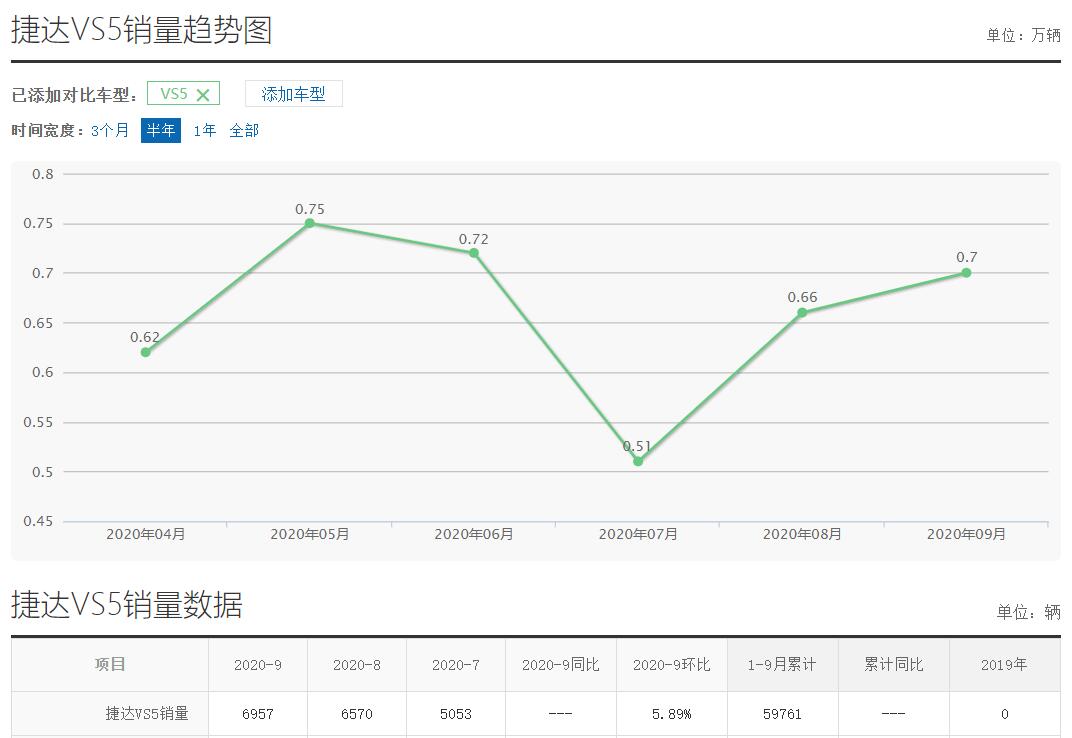
Task: Click the 0.66 data point for 2020年08月
Action: 802,313
